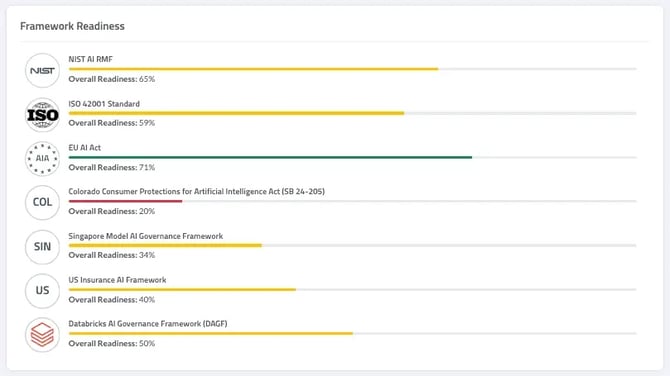Click the US Insurance framework progress bar
This screenshot has width=670, height=376.
coord(182,289)
